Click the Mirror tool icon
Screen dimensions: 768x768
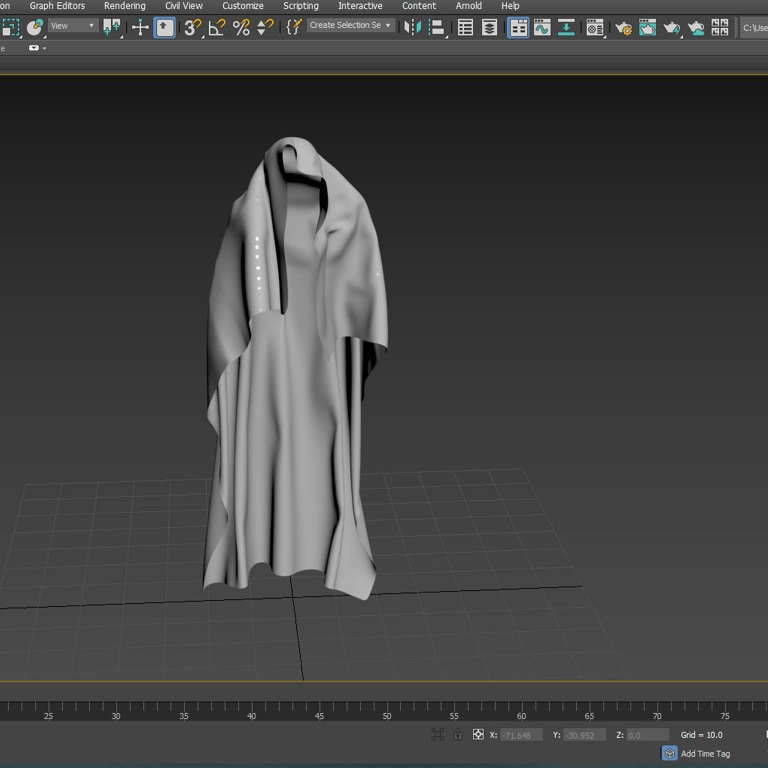coord(412,27)
